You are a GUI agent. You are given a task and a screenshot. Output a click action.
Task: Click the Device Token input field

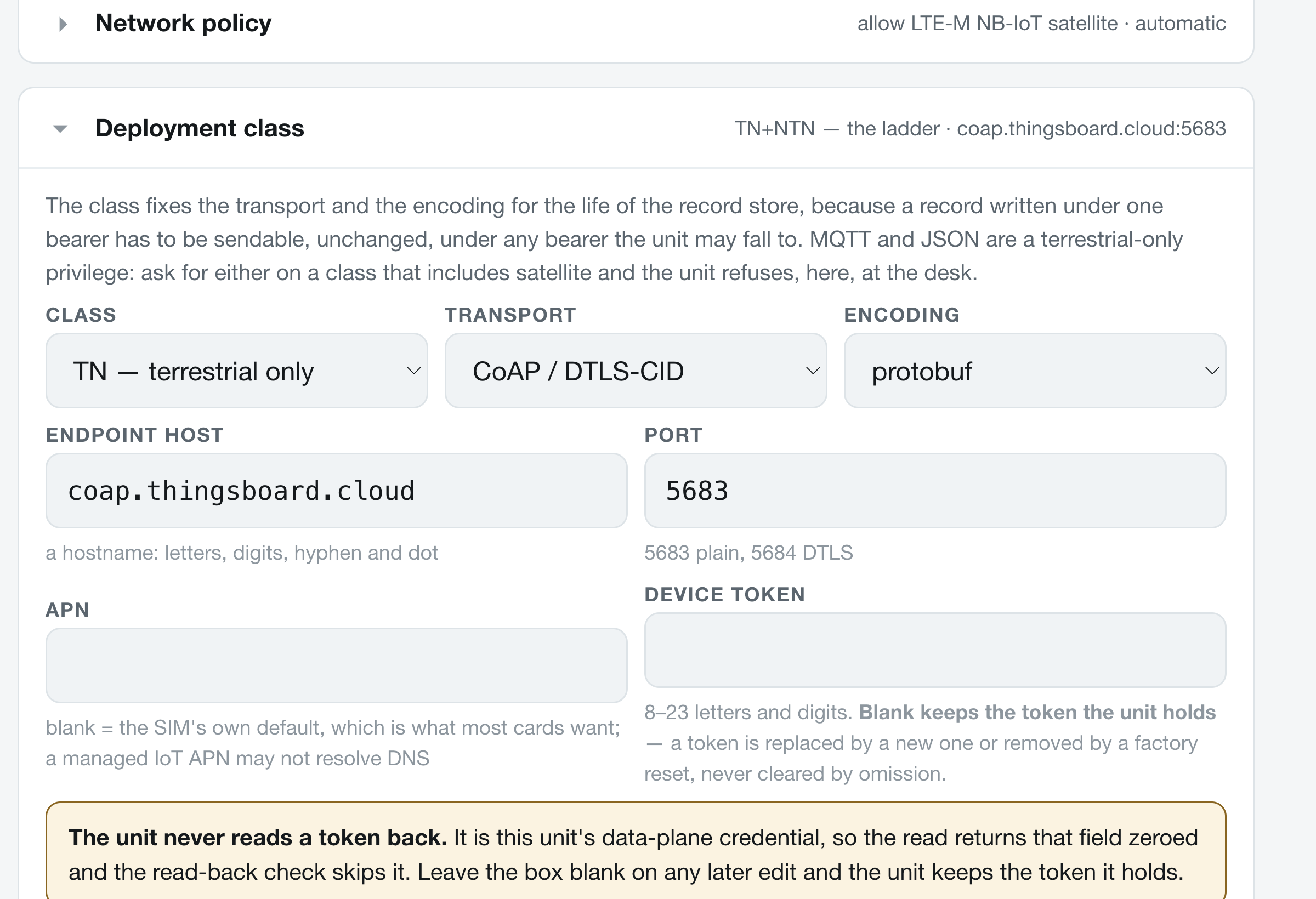pyautogui.click(x=935, y=650)
